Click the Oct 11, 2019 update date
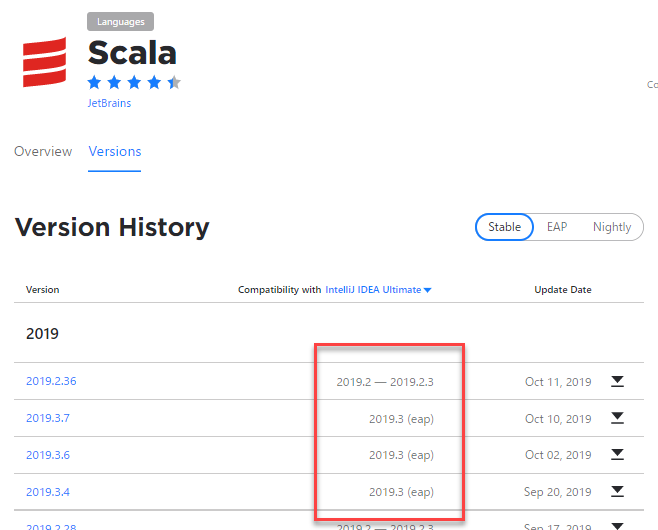 coord(558,382)
